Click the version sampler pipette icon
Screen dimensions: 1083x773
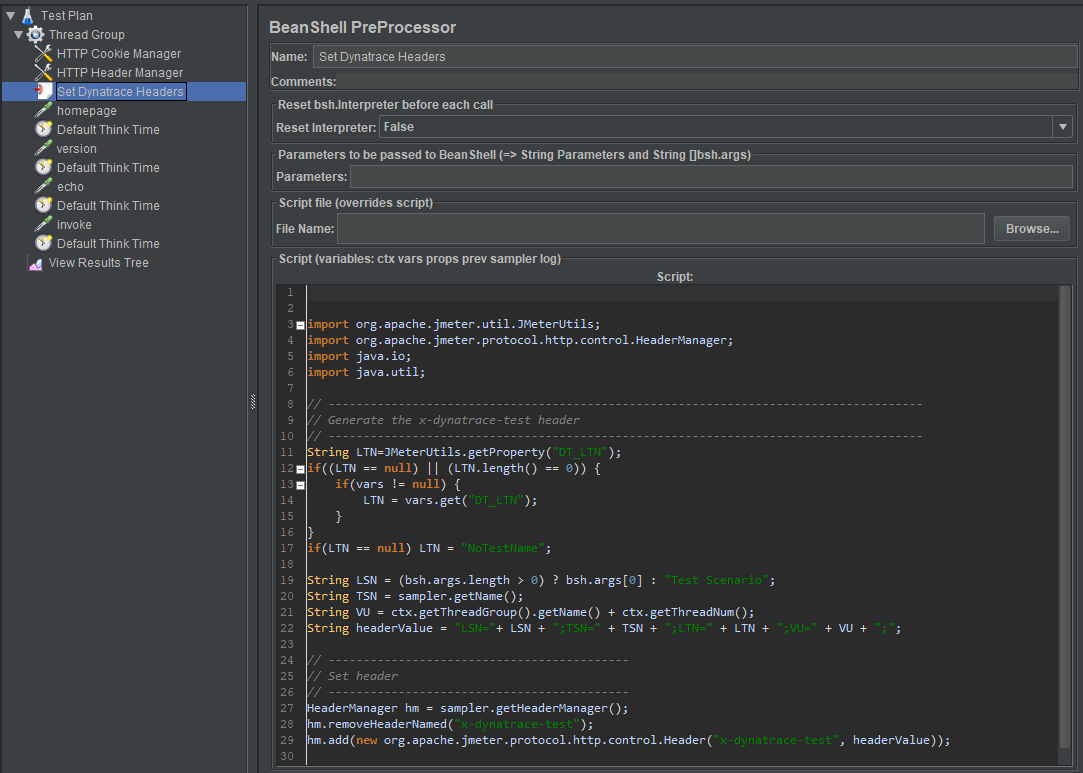[x=44, y=149]
